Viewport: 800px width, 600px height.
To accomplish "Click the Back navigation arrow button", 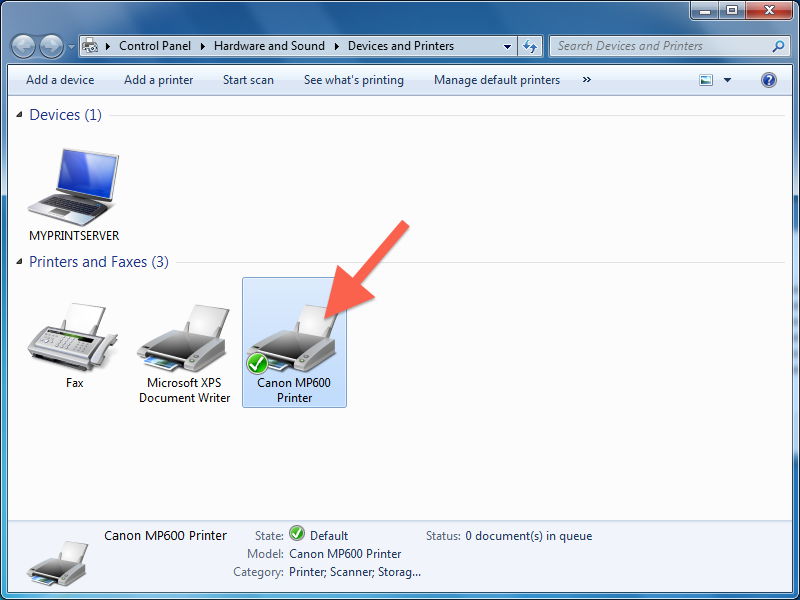I will coord(23,46).
